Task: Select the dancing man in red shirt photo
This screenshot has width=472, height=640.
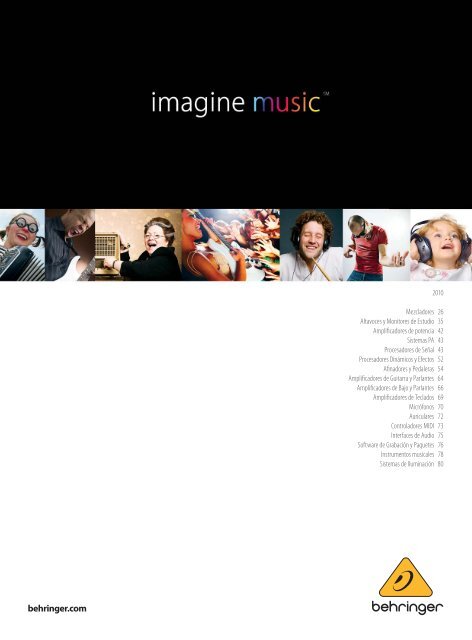Action: [376, 245]
